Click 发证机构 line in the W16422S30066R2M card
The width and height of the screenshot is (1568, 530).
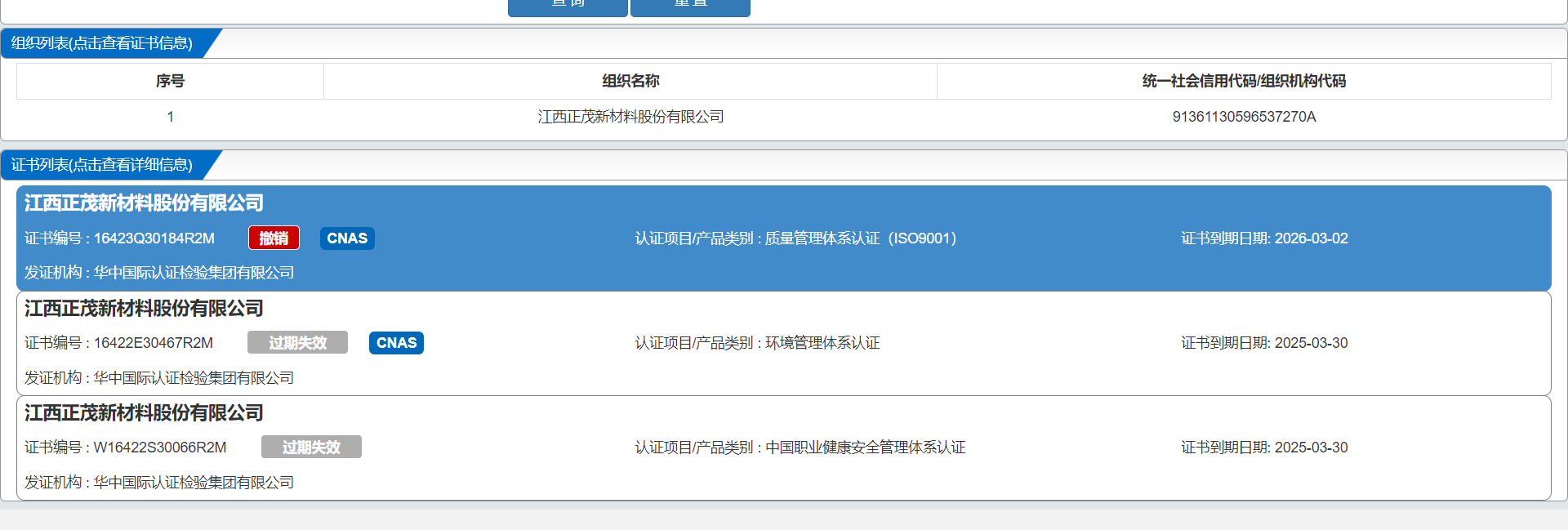click(159, 483)
